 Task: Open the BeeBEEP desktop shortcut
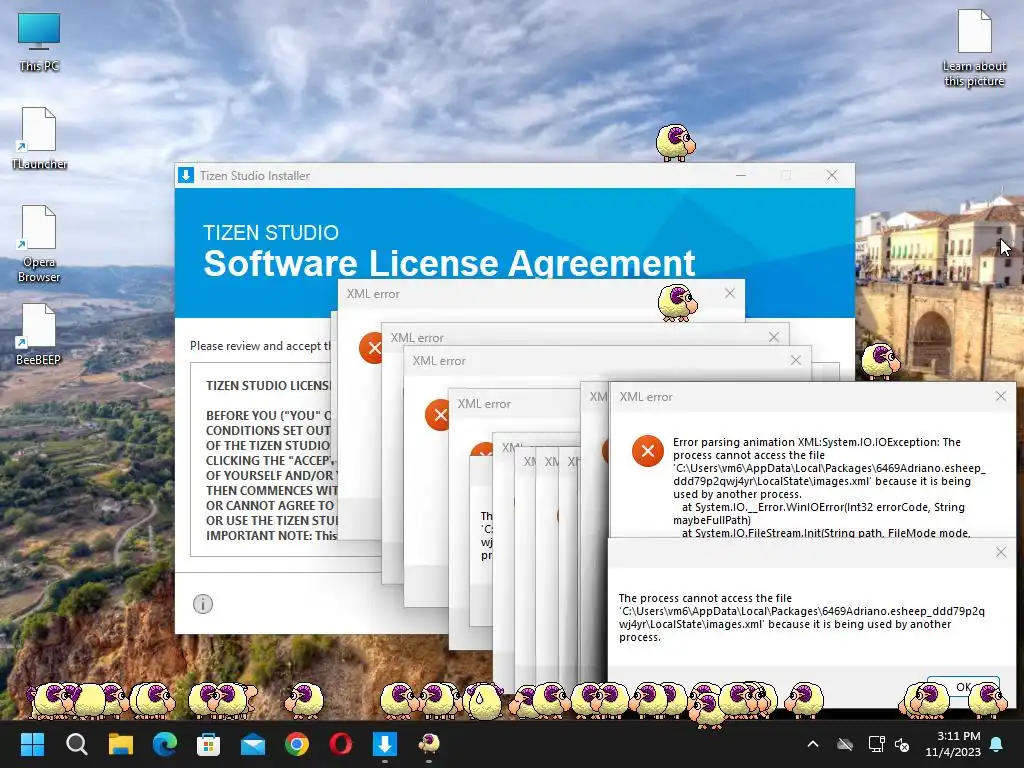coord(39,334)
